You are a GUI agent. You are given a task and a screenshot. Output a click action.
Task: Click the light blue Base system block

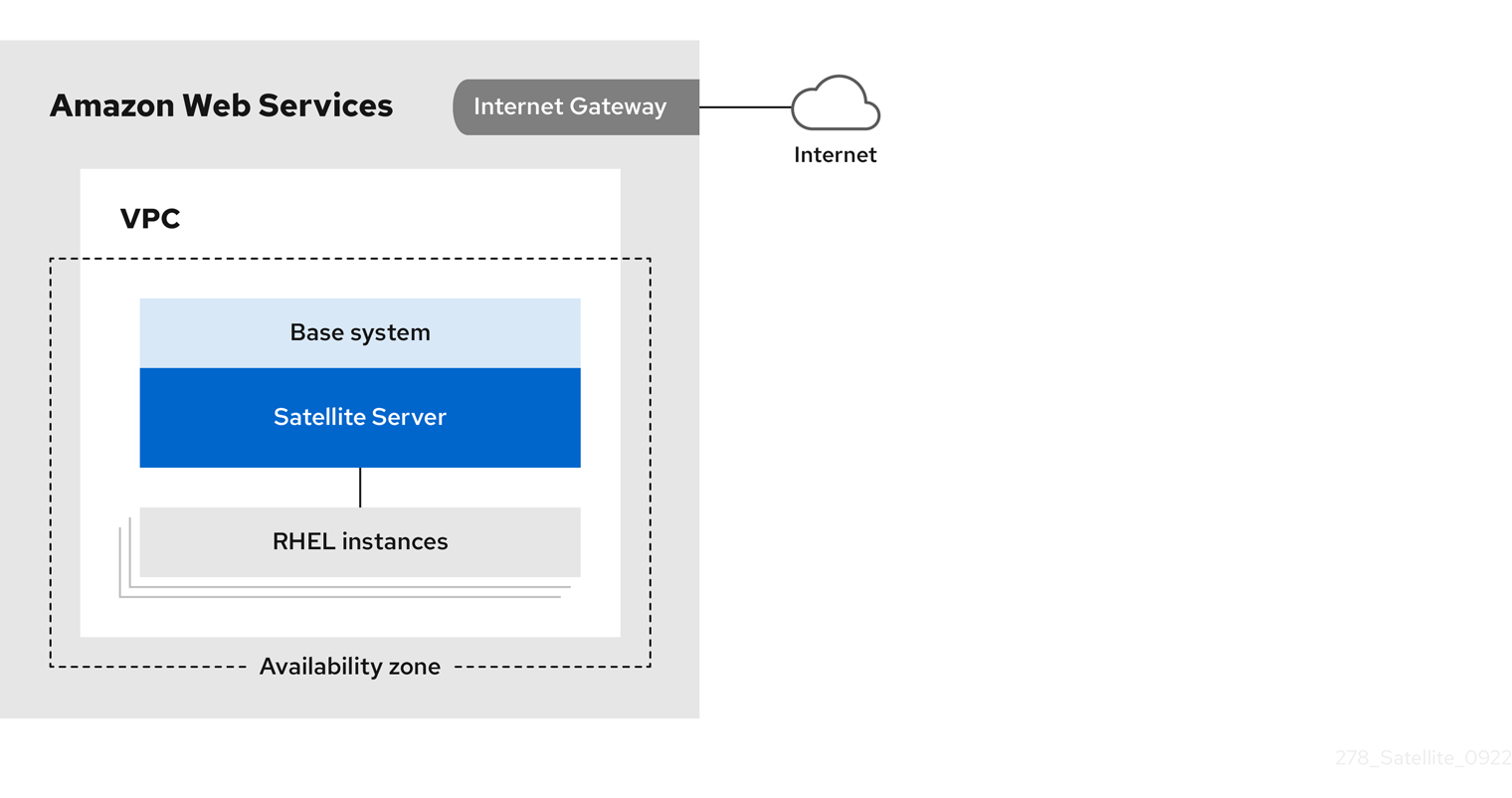point(360,332)
